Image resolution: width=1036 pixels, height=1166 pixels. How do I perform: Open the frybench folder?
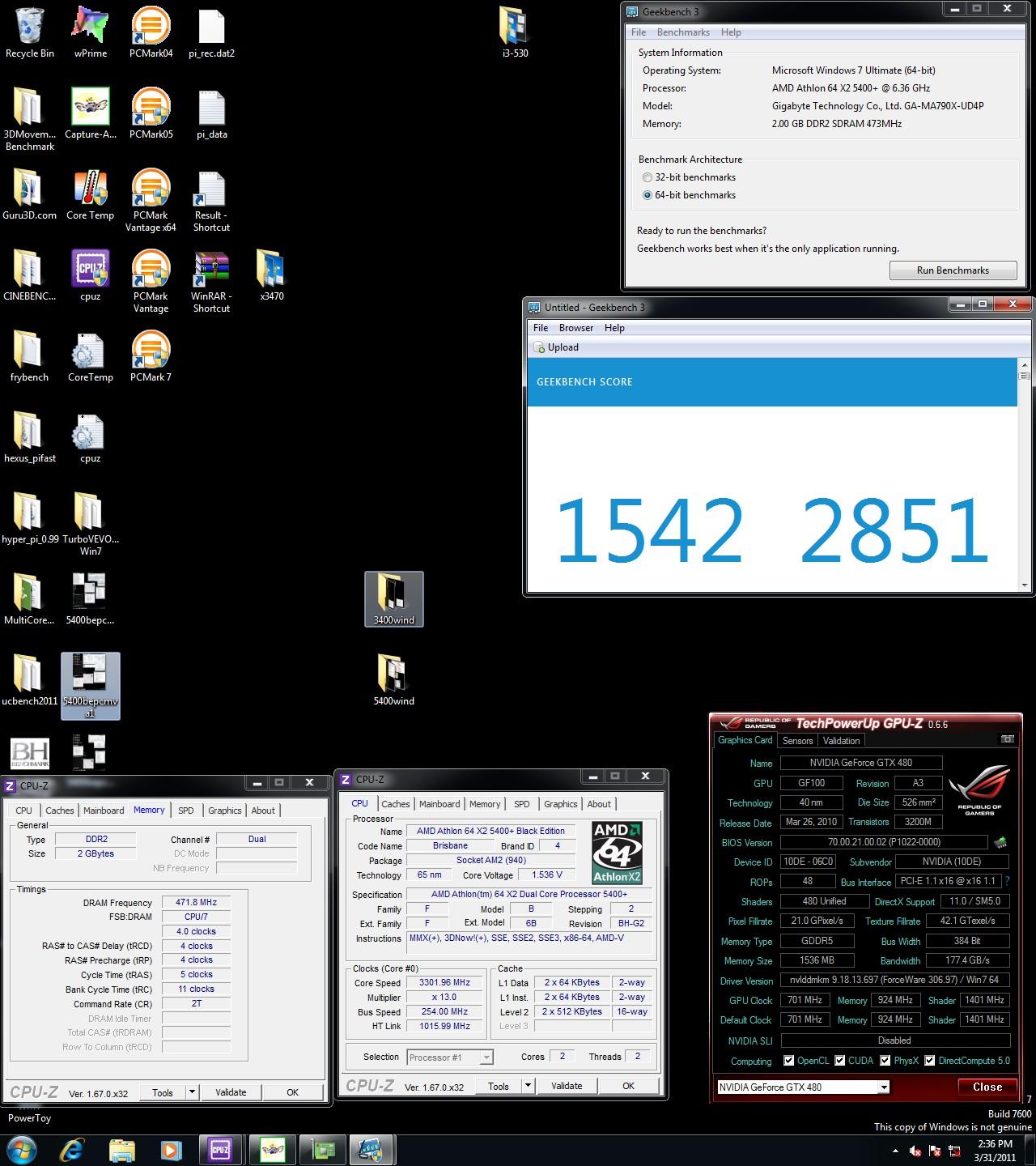pyautogui.click(x=30, y=357)
